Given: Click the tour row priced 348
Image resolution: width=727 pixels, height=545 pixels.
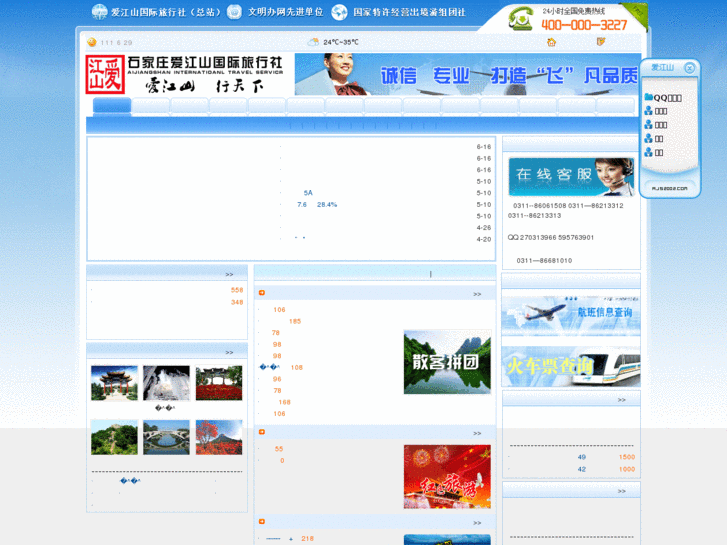Looking at the screenshot, I should click(167, 302).
